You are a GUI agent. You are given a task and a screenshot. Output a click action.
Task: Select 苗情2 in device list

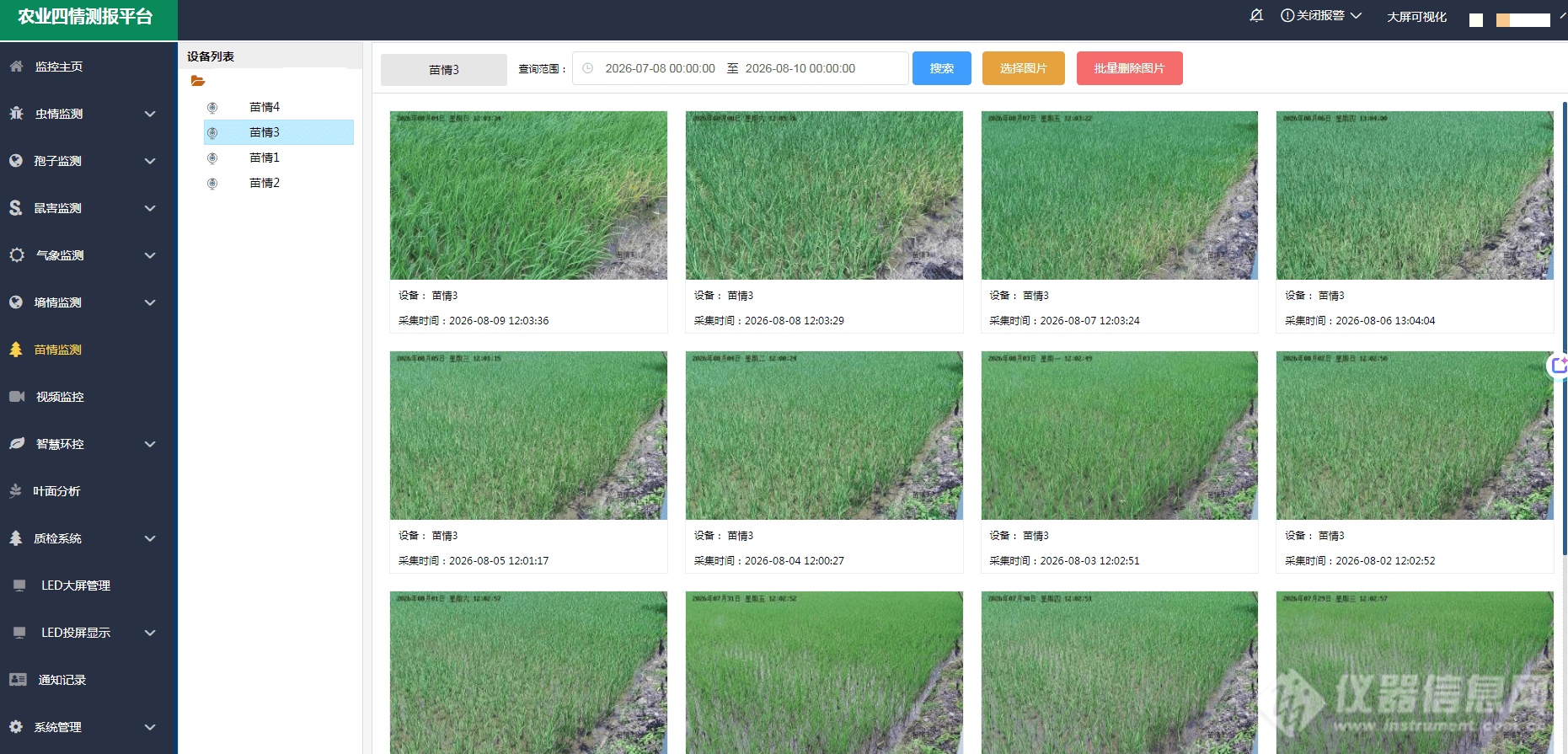tap(265, 183)
